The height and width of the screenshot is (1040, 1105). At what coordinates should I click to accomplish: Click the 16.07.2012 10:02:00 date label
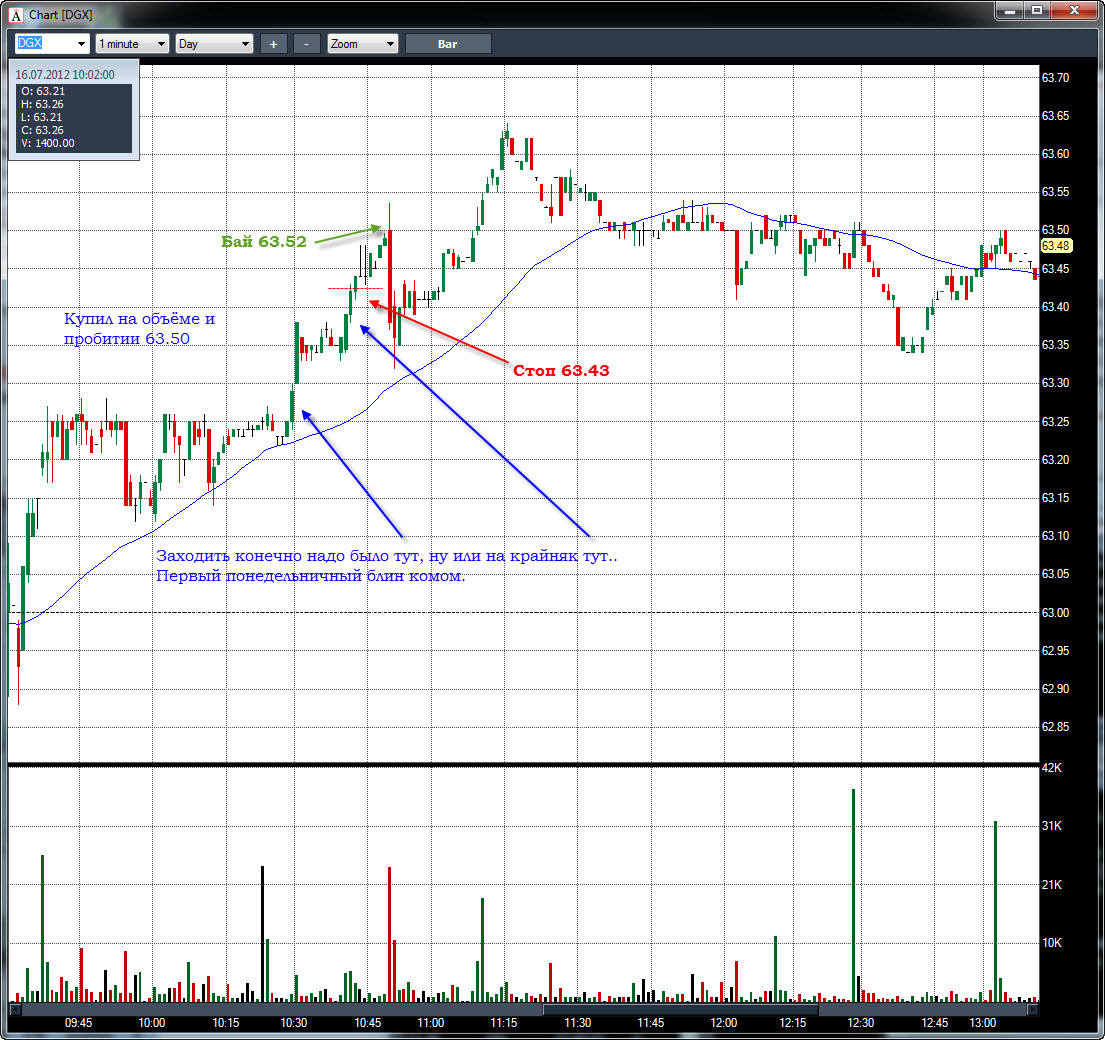[x=65, y=75]
